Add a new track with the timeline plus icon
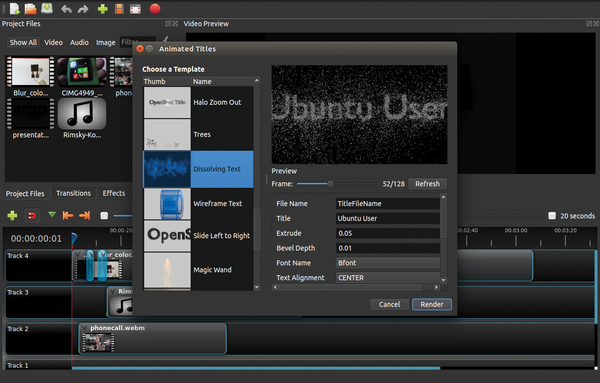This screenshot has width=600, height=383. [12, 215]
